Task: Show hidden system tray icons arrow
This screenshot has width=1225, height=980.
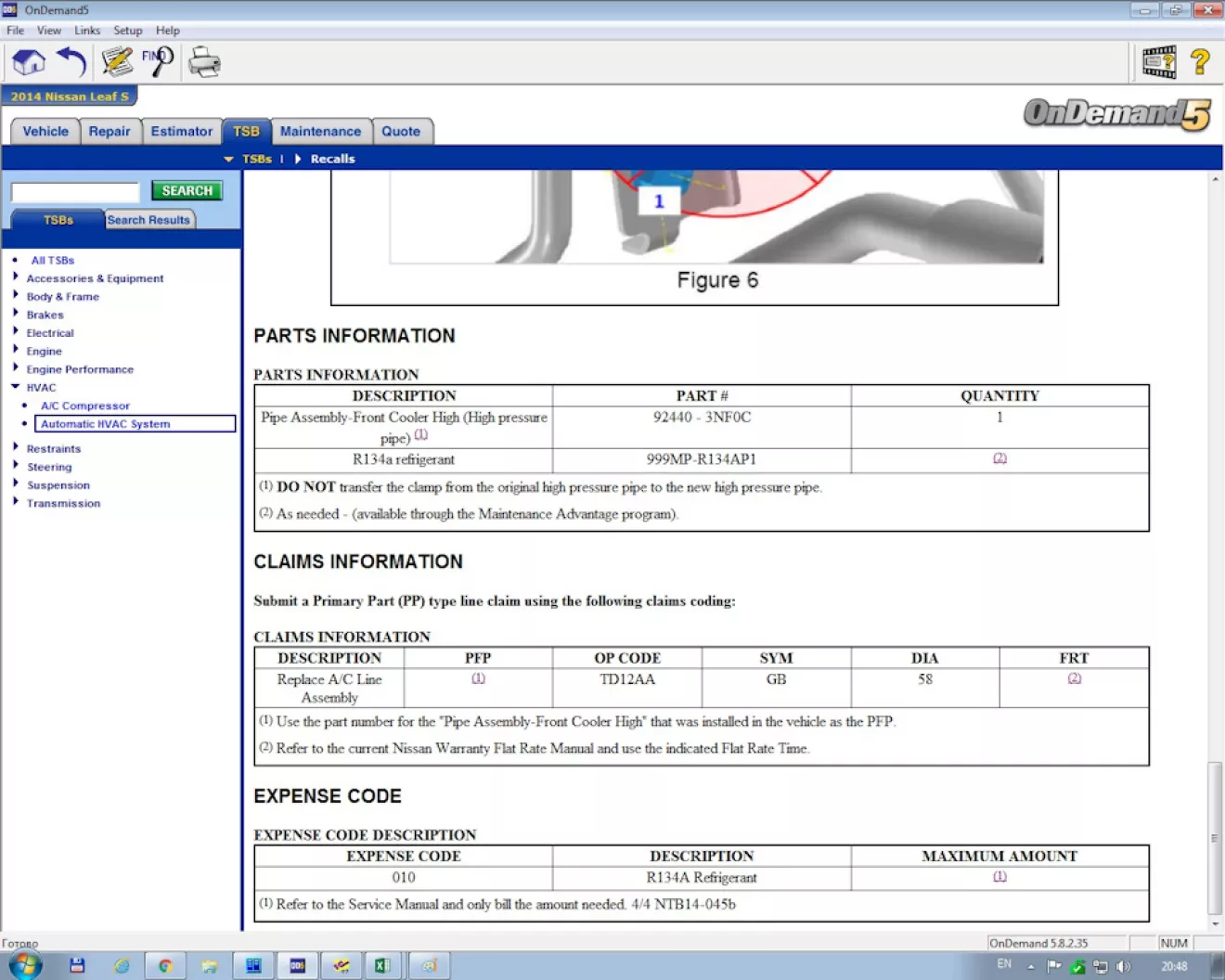Action: click(x=1030, y=966)
